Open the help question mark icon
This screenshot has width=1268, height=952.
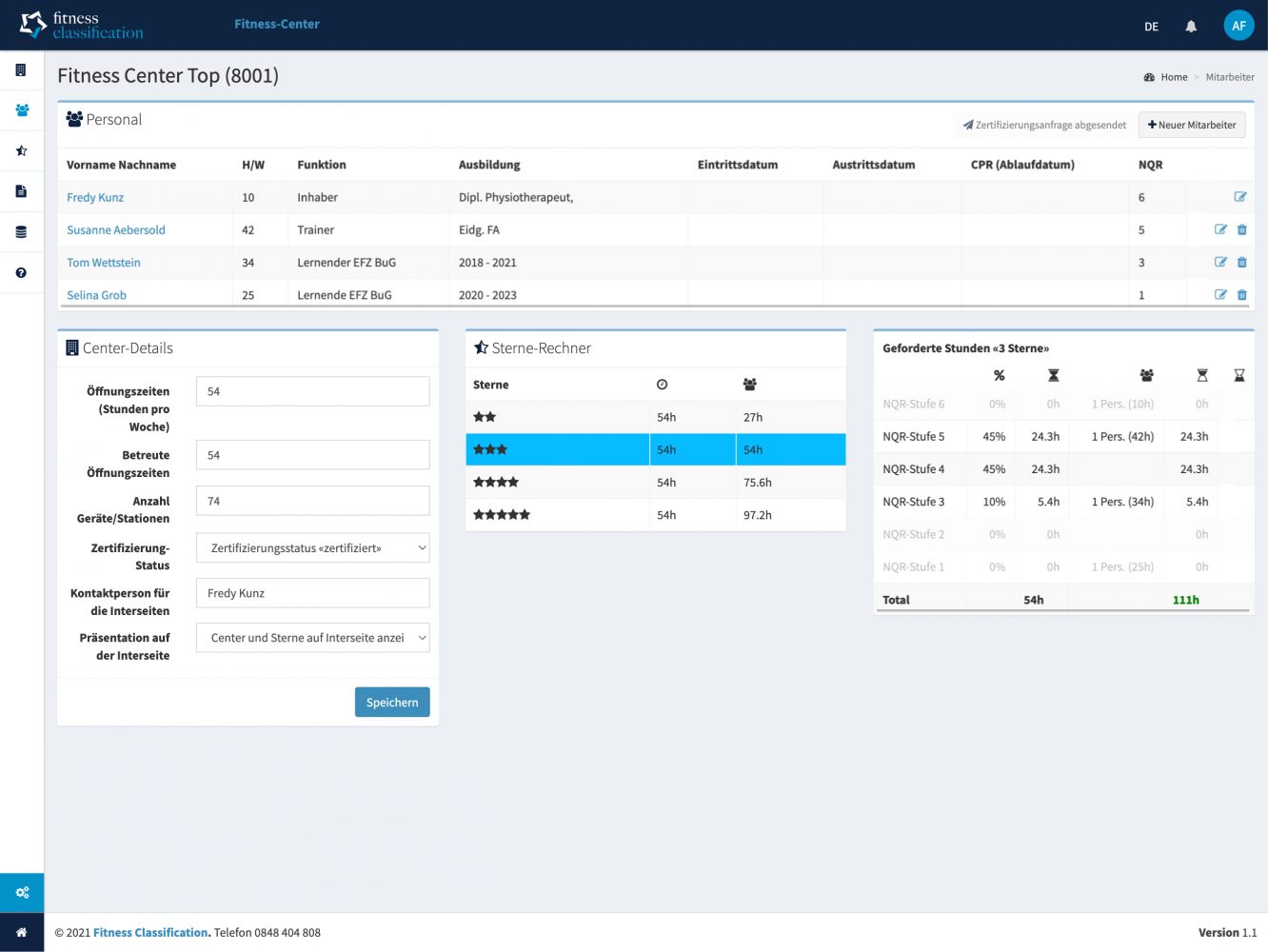(21, 272)
